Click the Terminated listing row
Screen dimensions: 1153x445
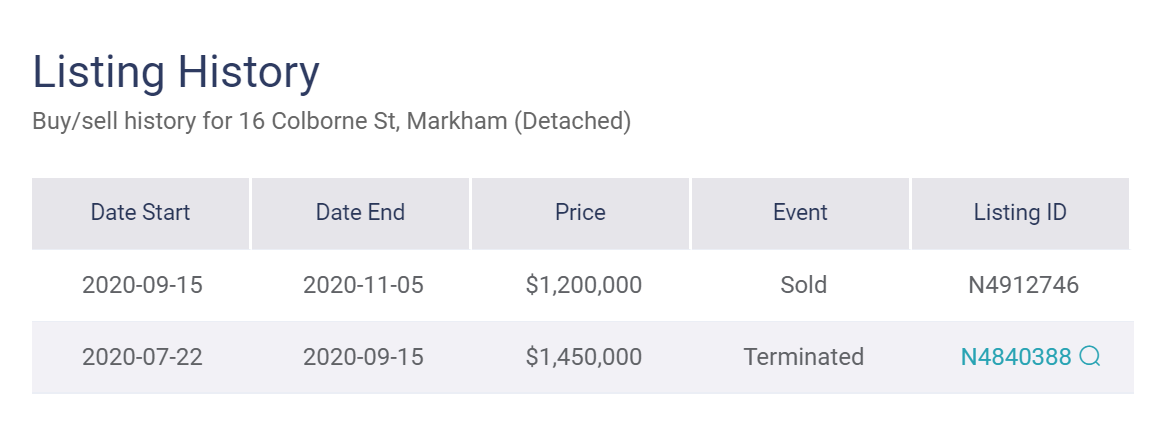[x=582, y=357]
